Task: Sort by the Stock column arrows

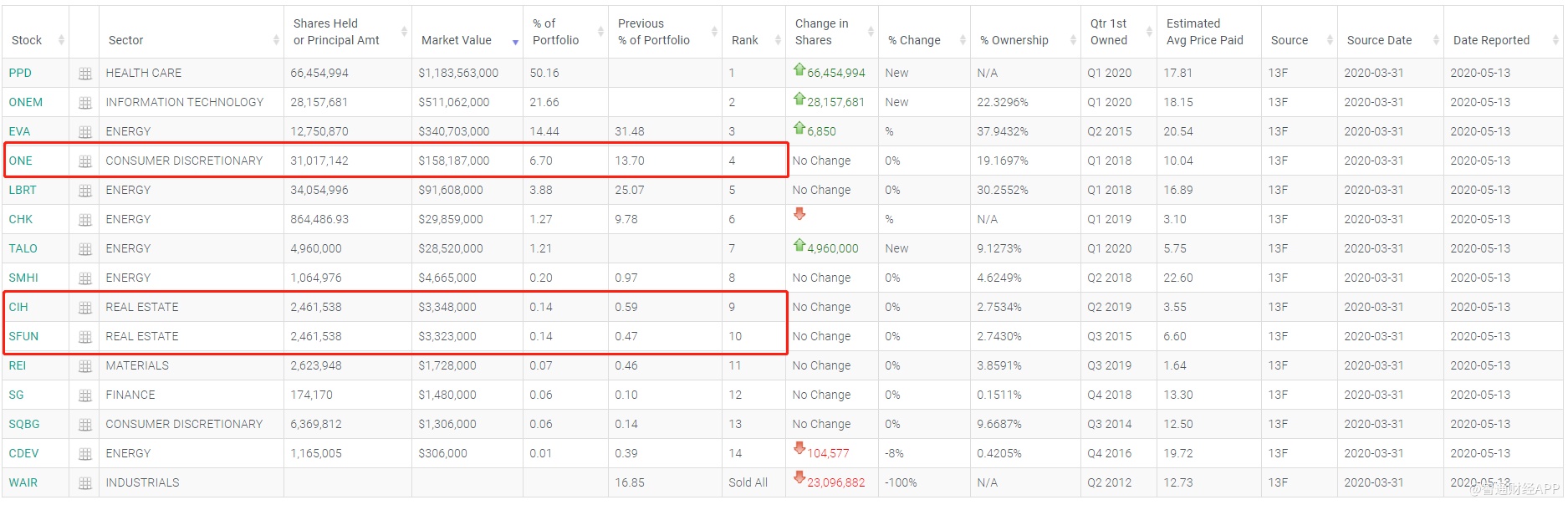Action: point(61,40)
